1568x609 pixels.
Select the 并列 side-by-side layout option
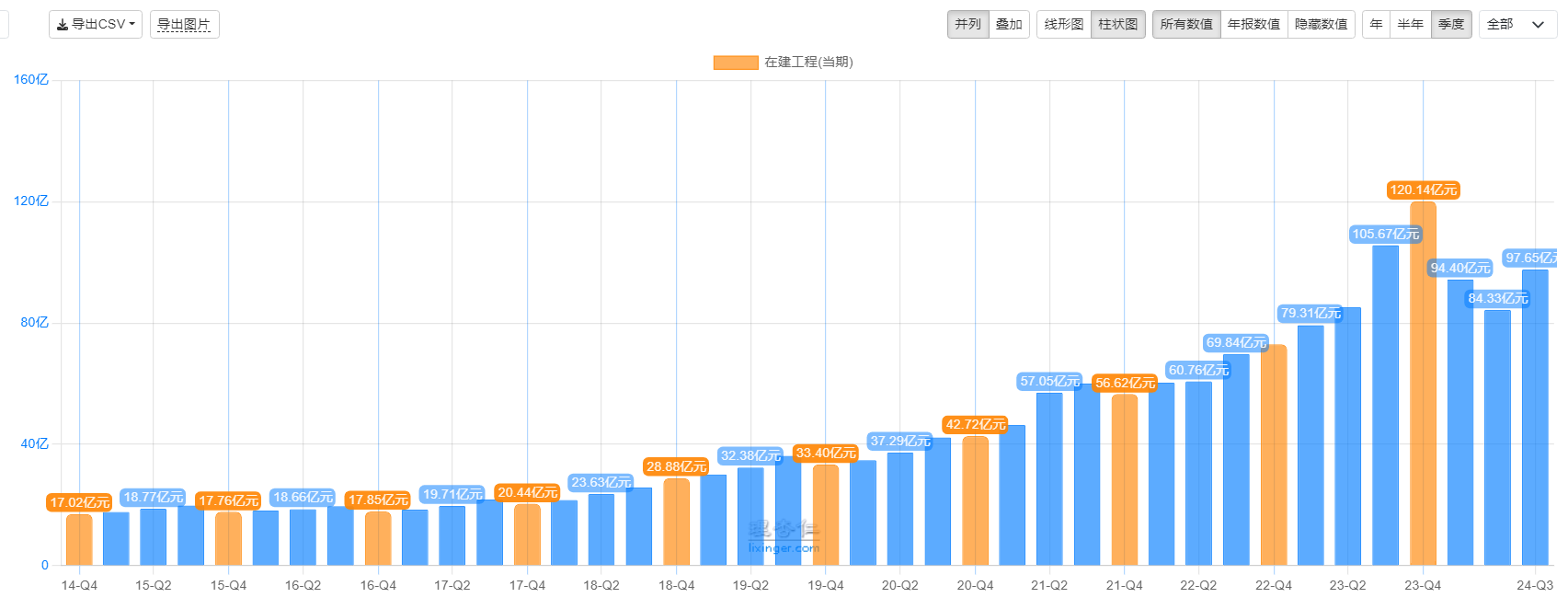pos(967,24)
